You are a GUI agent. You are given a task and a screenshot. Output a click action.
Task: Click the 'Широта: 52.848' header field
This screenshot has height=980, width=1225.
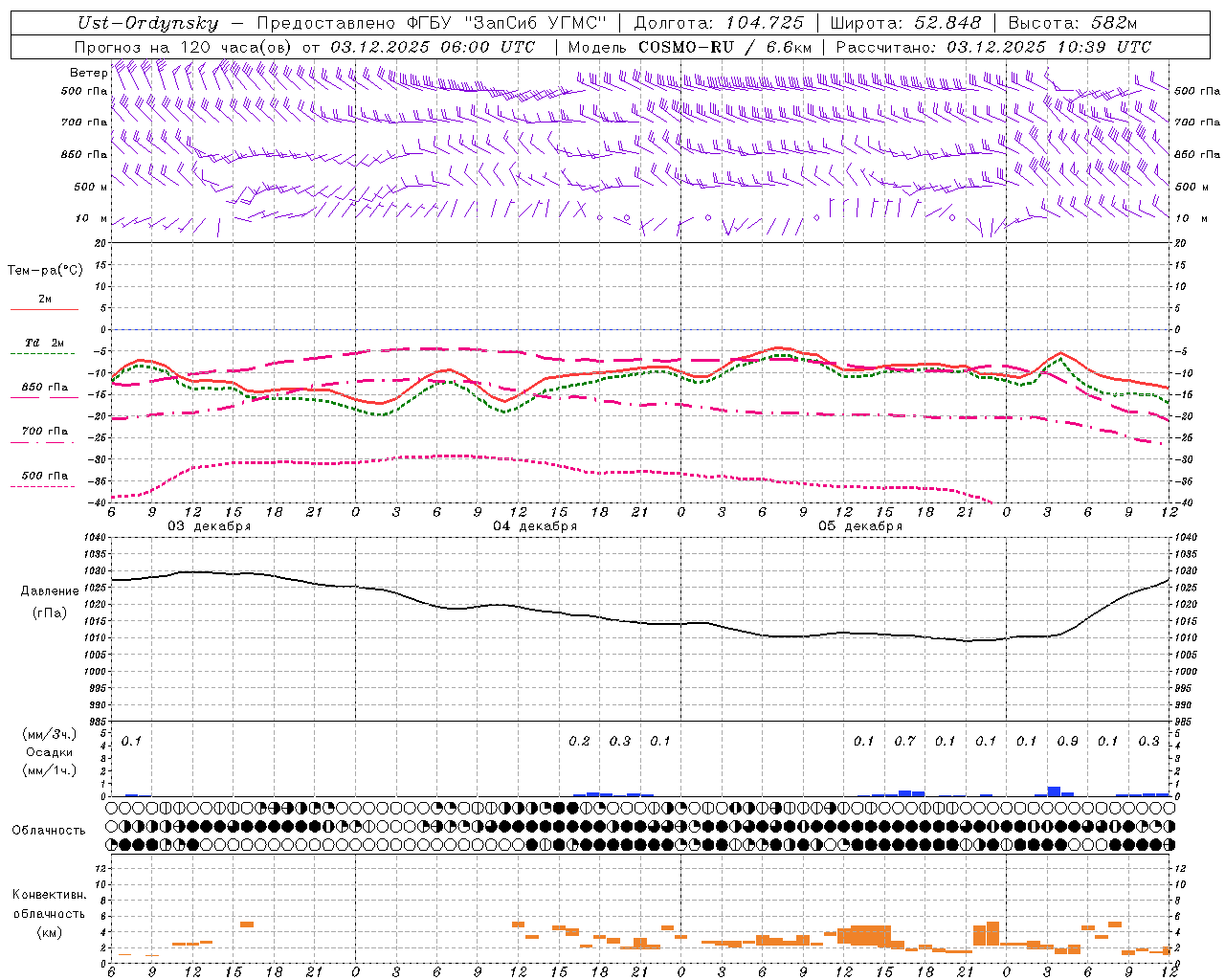tap(905, 24)
